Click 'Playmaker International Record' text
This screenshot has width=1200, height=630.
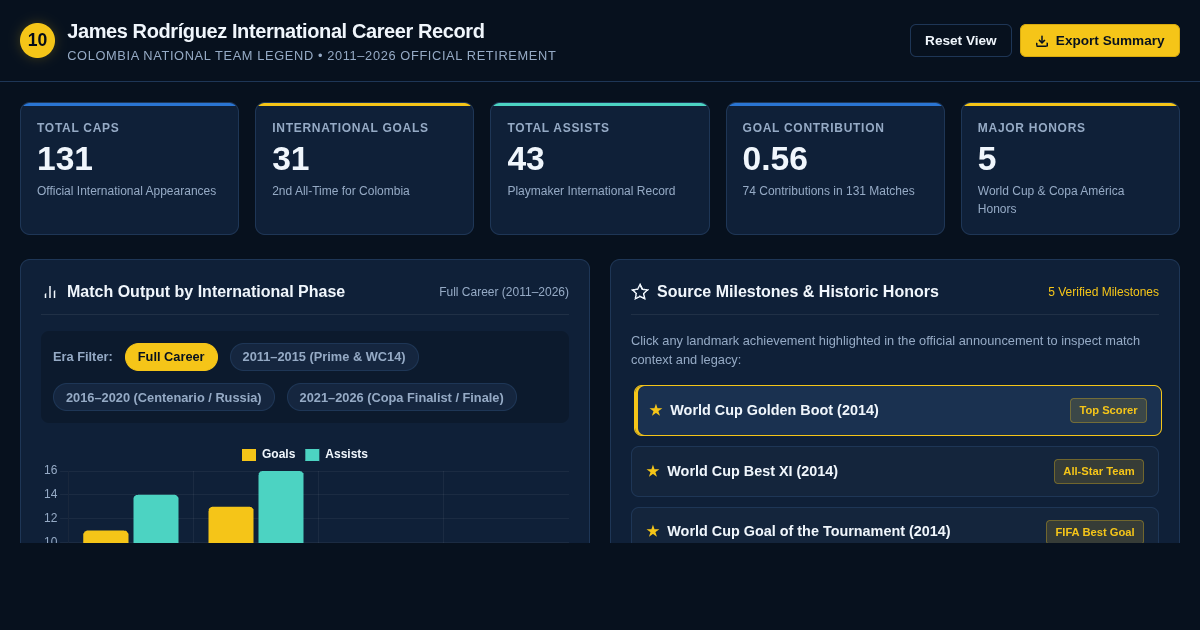tap(591, 191)
